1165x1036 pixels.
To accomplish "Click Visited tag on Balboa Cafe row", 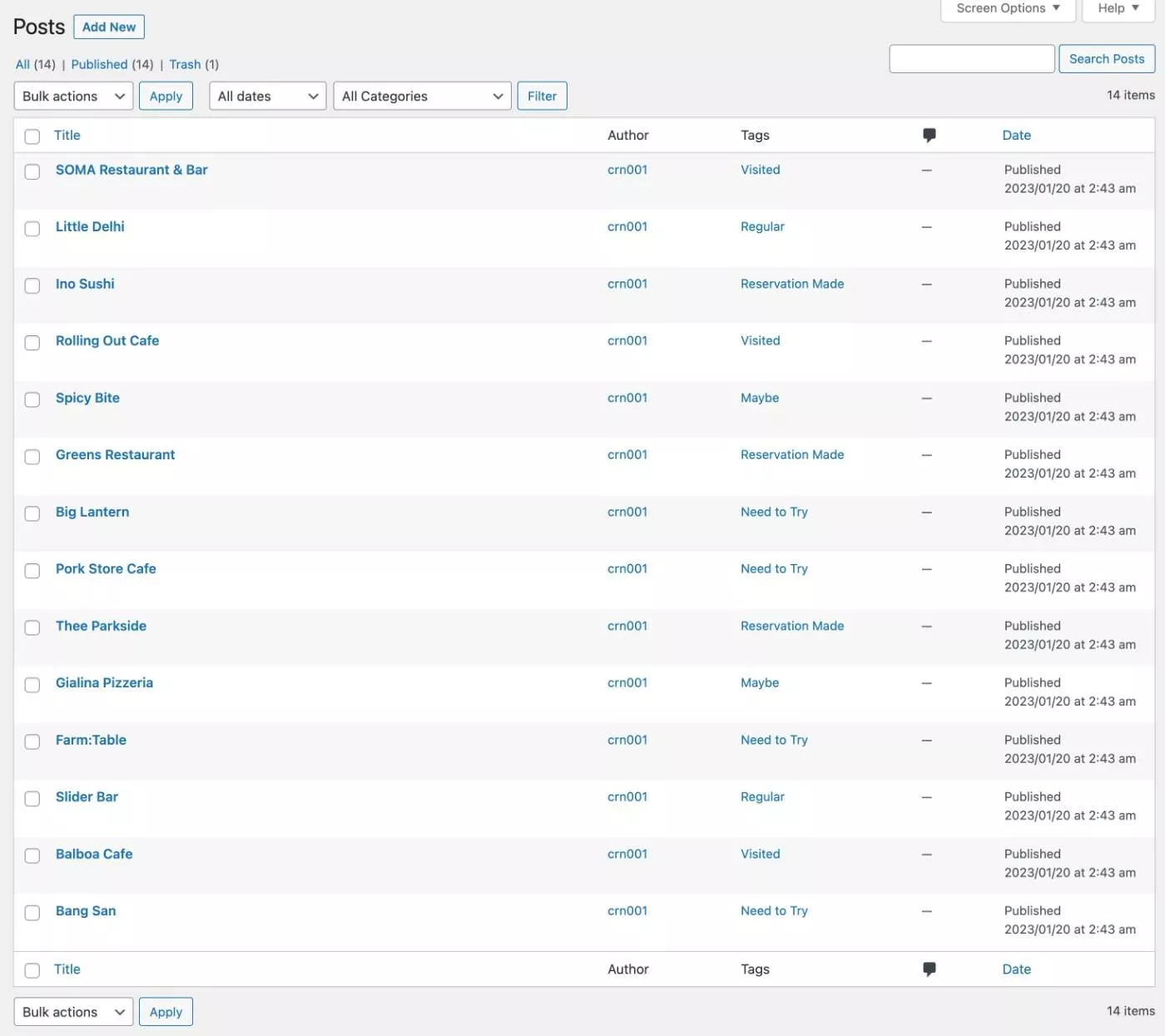I will pyautogui.click(x=761, y=855).
